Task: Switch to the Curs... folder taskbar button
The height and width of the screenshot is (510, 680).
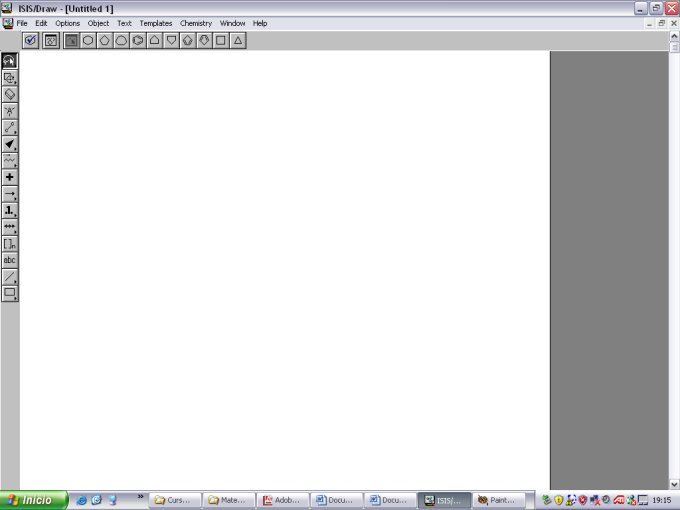Action: 175,500
